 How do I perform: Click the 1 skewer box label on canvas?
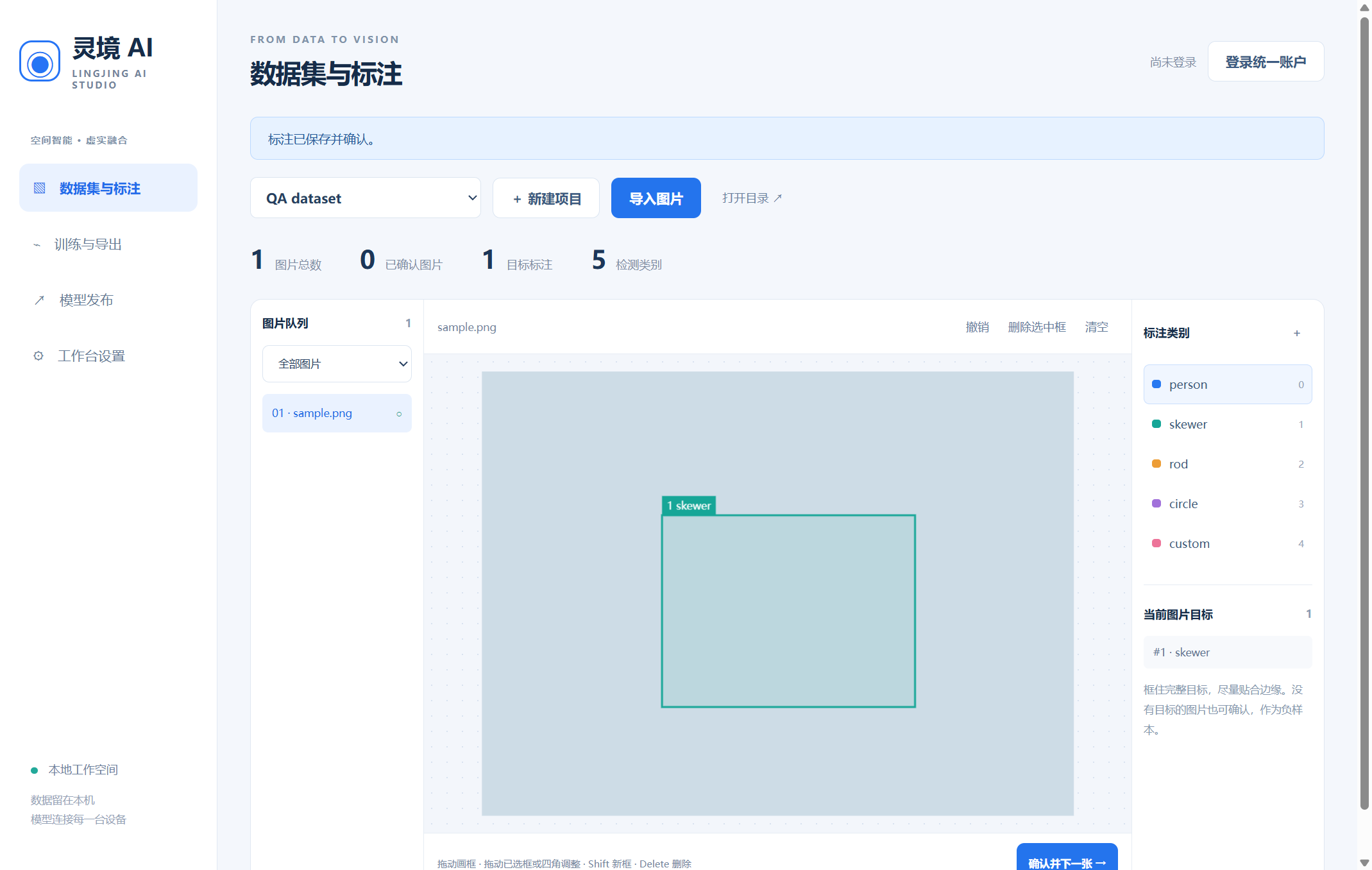click(x=689, y=506)
